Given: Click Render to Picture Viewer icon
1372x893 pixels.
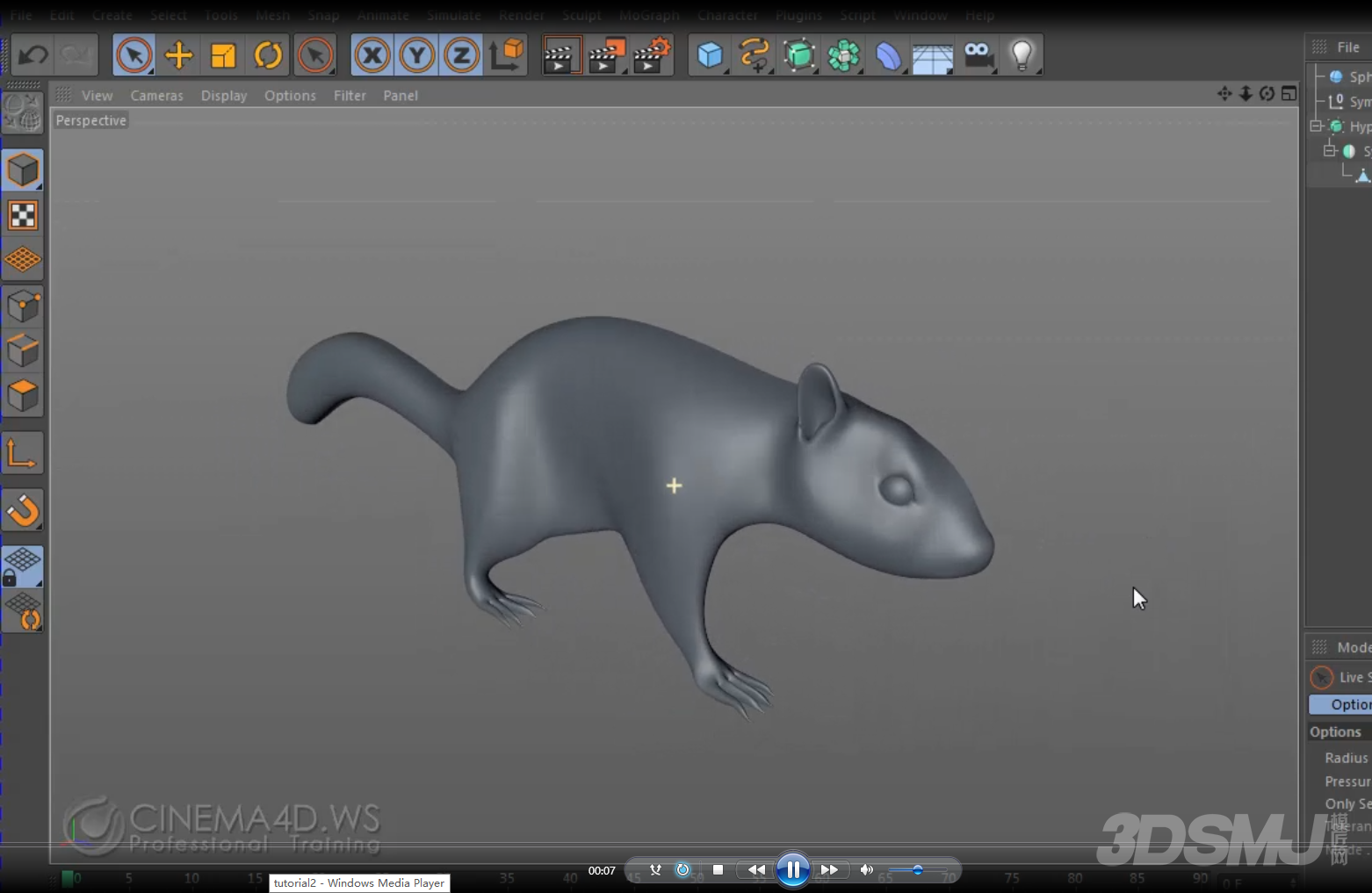Looking at the screenshot, I should (606, 55).
